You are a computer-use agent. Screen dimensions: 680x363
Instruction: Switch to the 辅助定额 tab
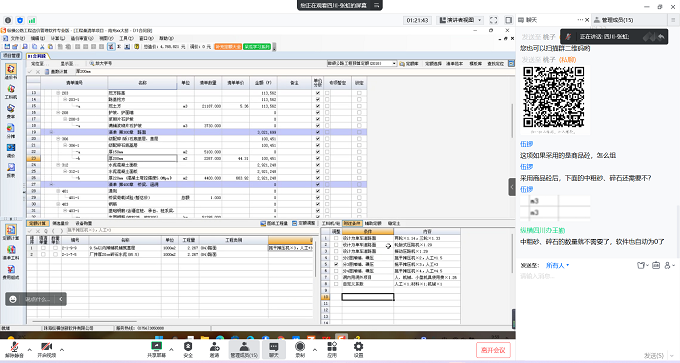[x=373, y=223]
